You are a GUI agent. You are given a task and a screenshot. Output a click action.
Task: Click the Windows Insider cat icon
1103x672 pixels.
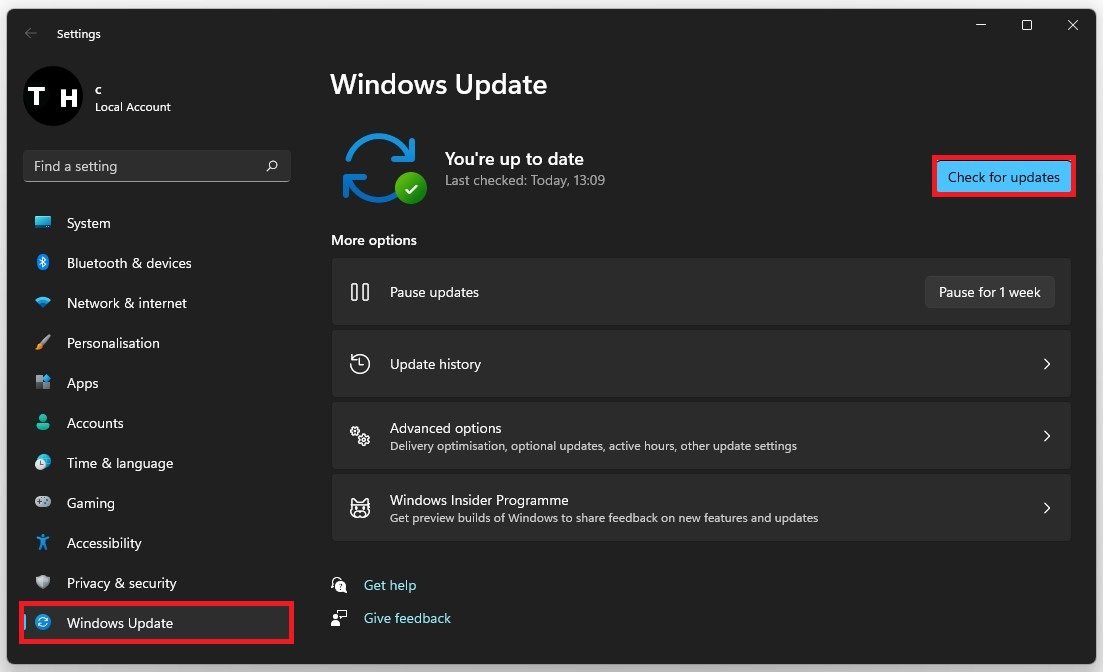coord(359,508)
